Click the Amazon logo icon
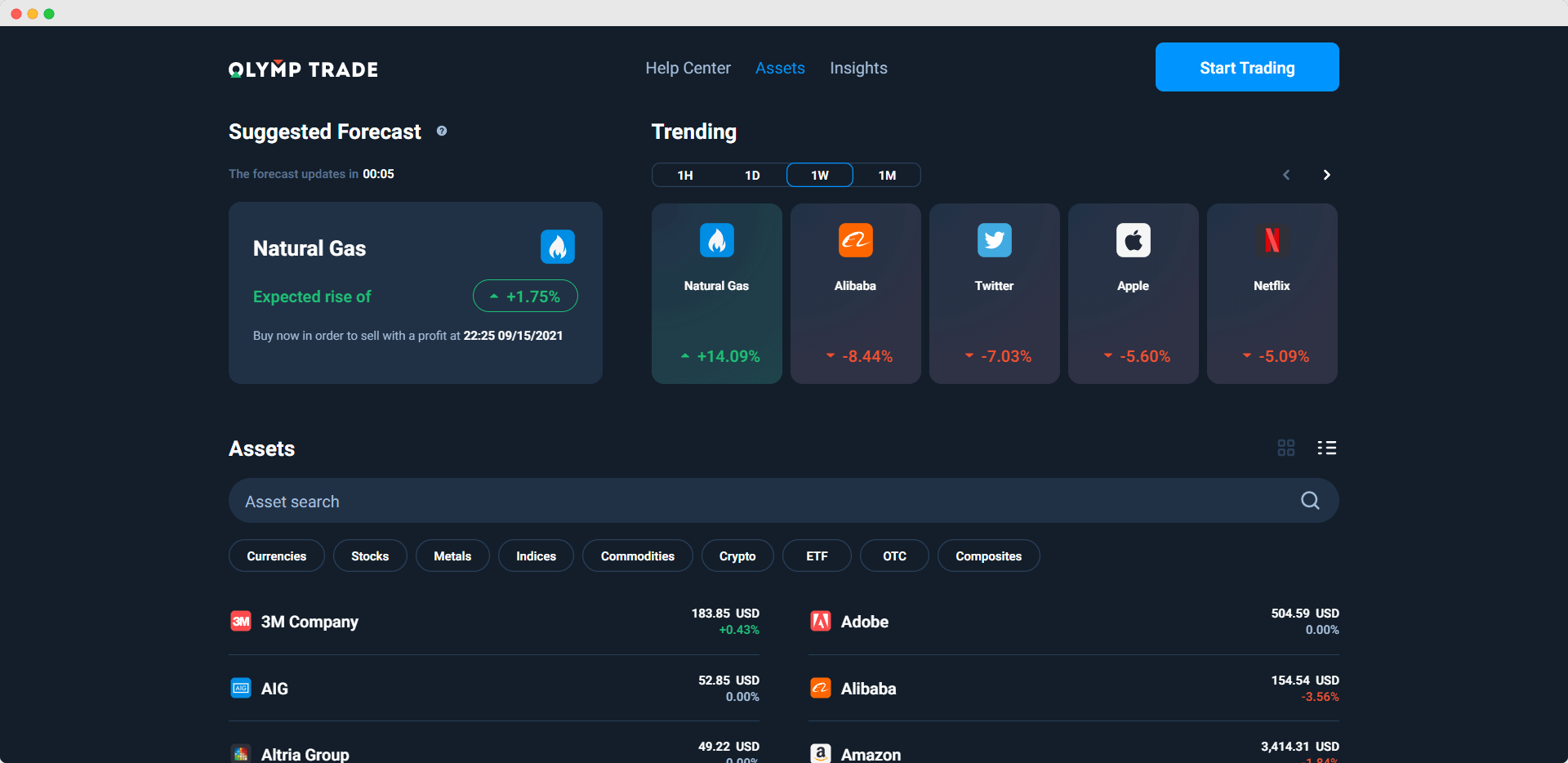1568x763 pixels. coord(821,753)
